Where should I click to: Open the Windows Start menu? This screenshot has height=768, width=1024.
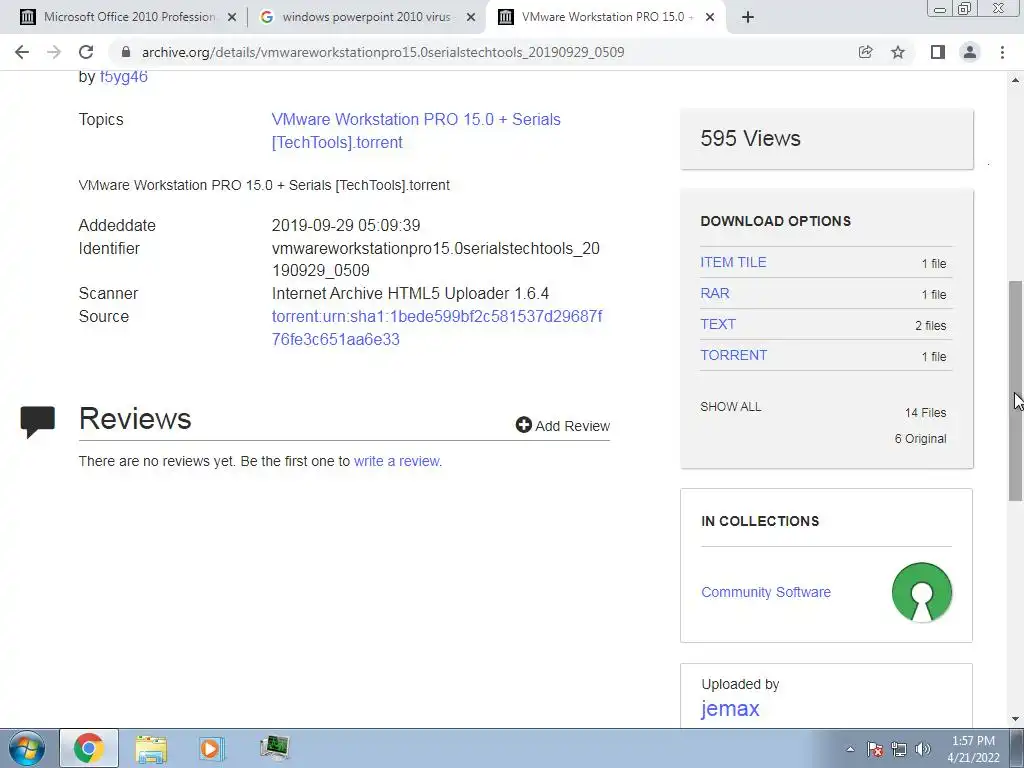27,748
